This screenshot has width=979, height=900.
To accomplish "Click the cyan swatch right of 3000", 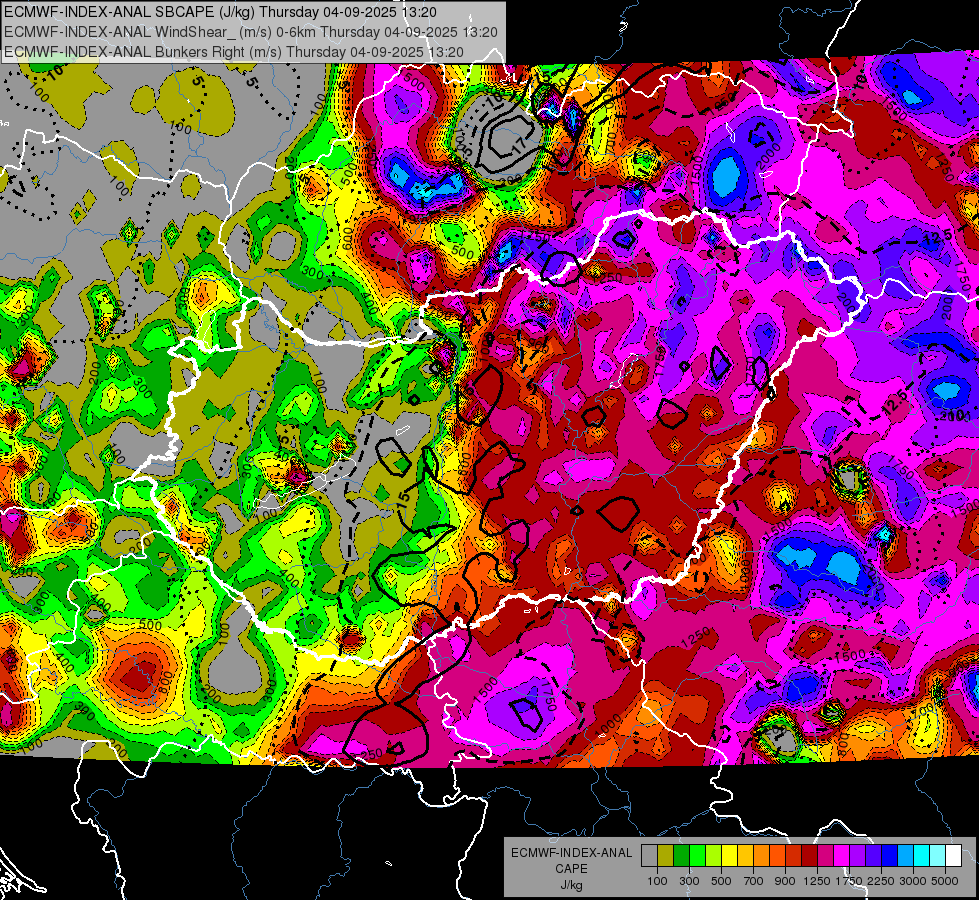I will click(922, 856).
